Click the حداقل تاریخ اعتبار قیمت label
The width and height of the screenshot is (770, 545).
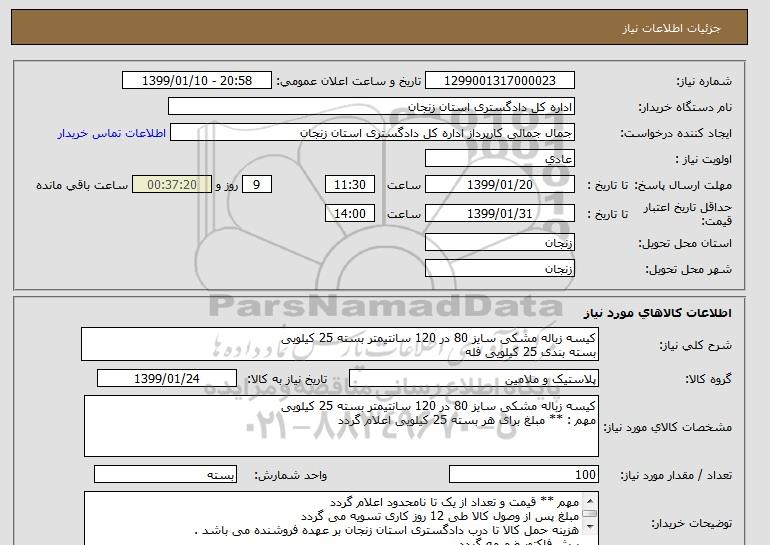pyautogui.click(x=688, y=214)
